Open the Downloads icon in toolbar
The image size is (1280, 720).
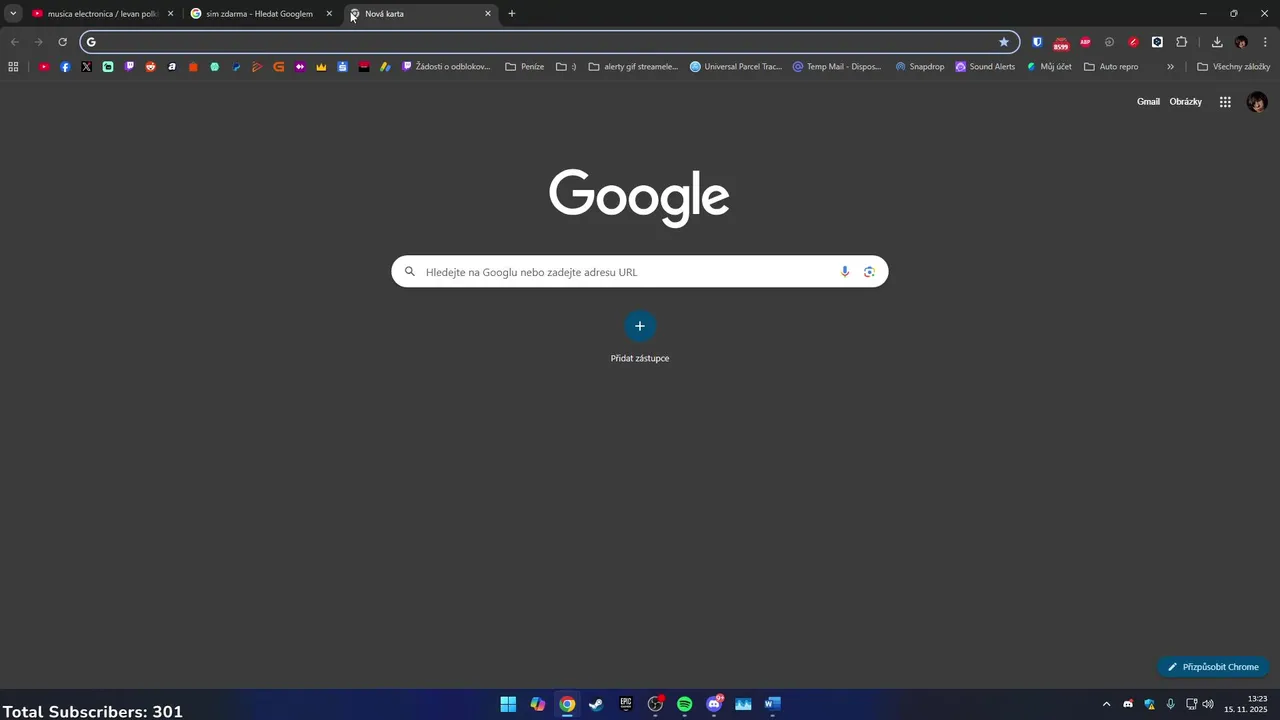[1217, 42]
